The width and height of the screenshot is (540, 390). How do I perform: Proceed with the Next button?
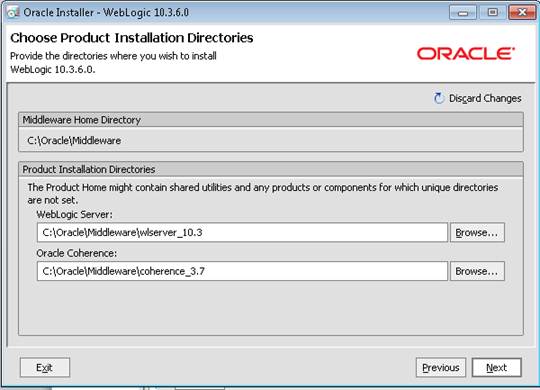497,368
